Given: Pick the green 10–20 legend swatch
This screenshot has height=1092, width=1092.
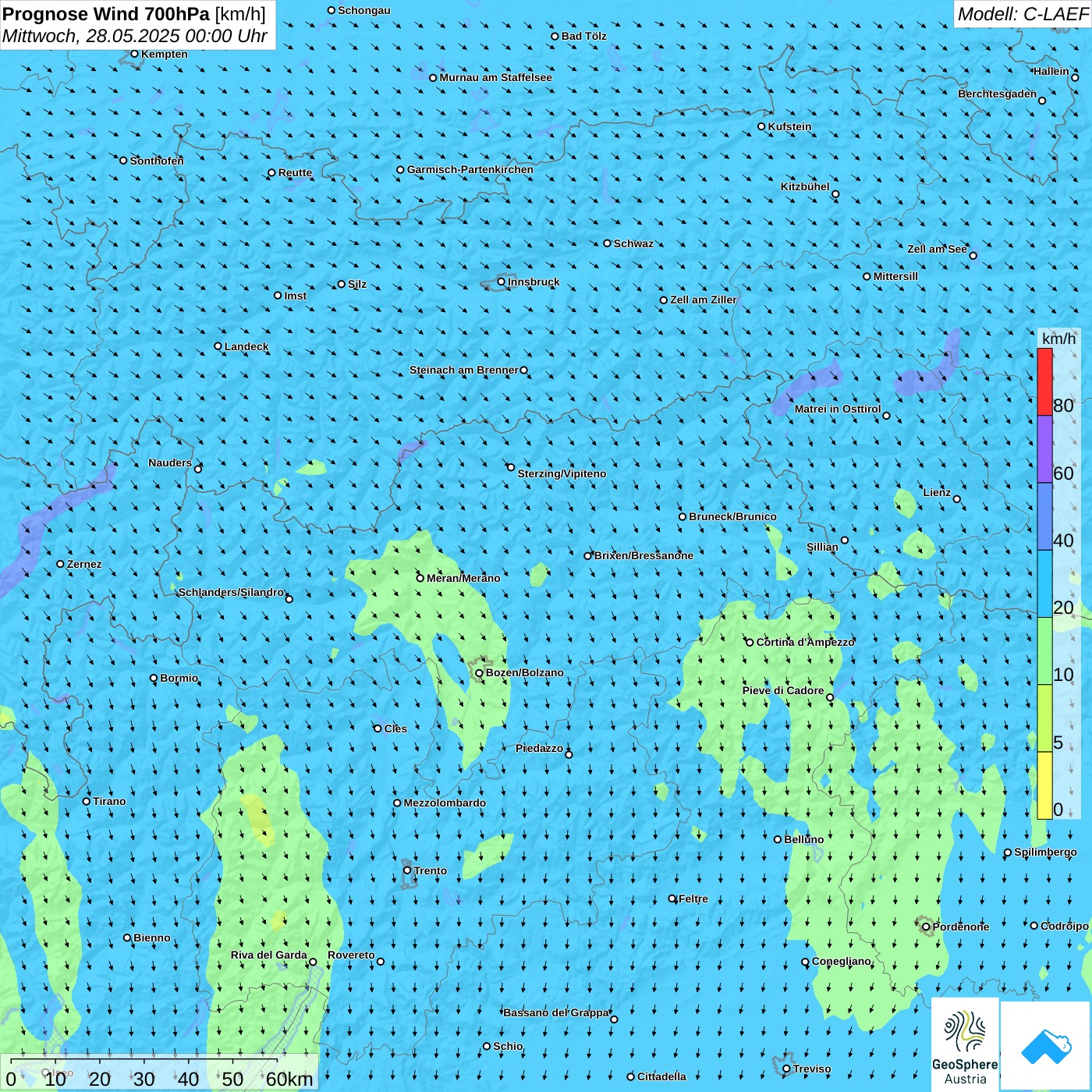Looking at the screenshot, I should [x=1044, y=651].
